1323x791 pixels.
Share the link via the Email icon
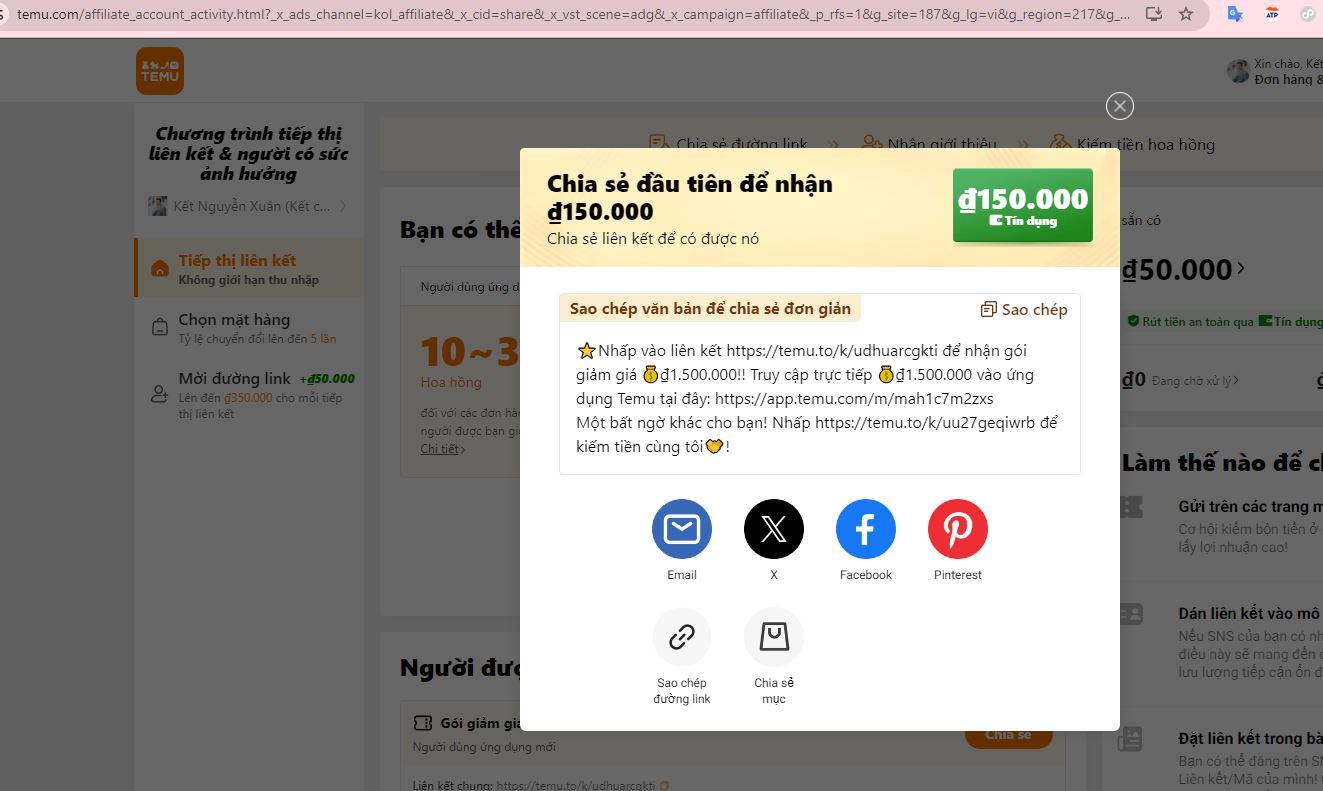click(681, 529)
